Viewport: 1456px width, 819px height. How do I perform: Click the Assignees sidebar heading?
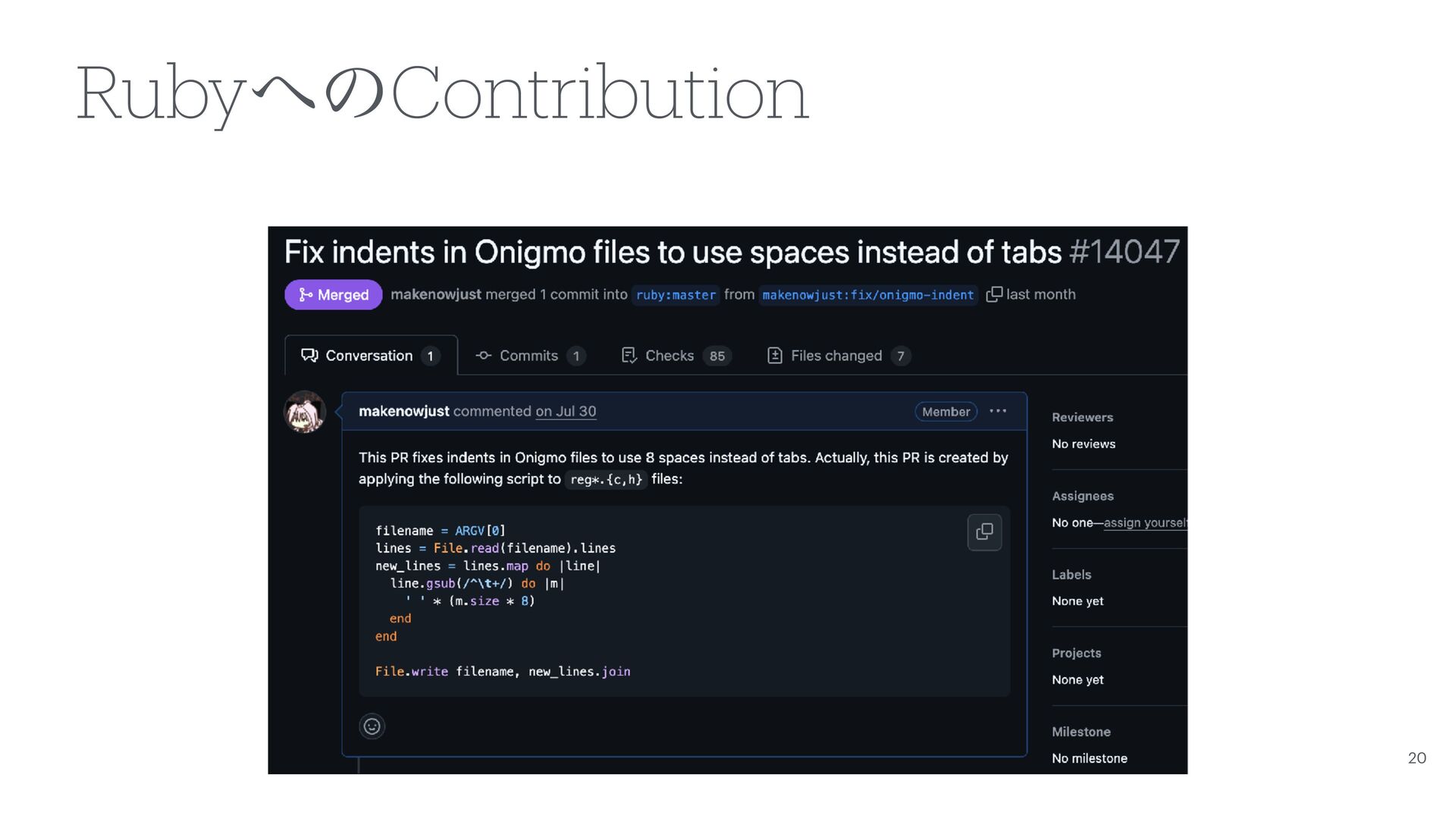pos(1082,496)
